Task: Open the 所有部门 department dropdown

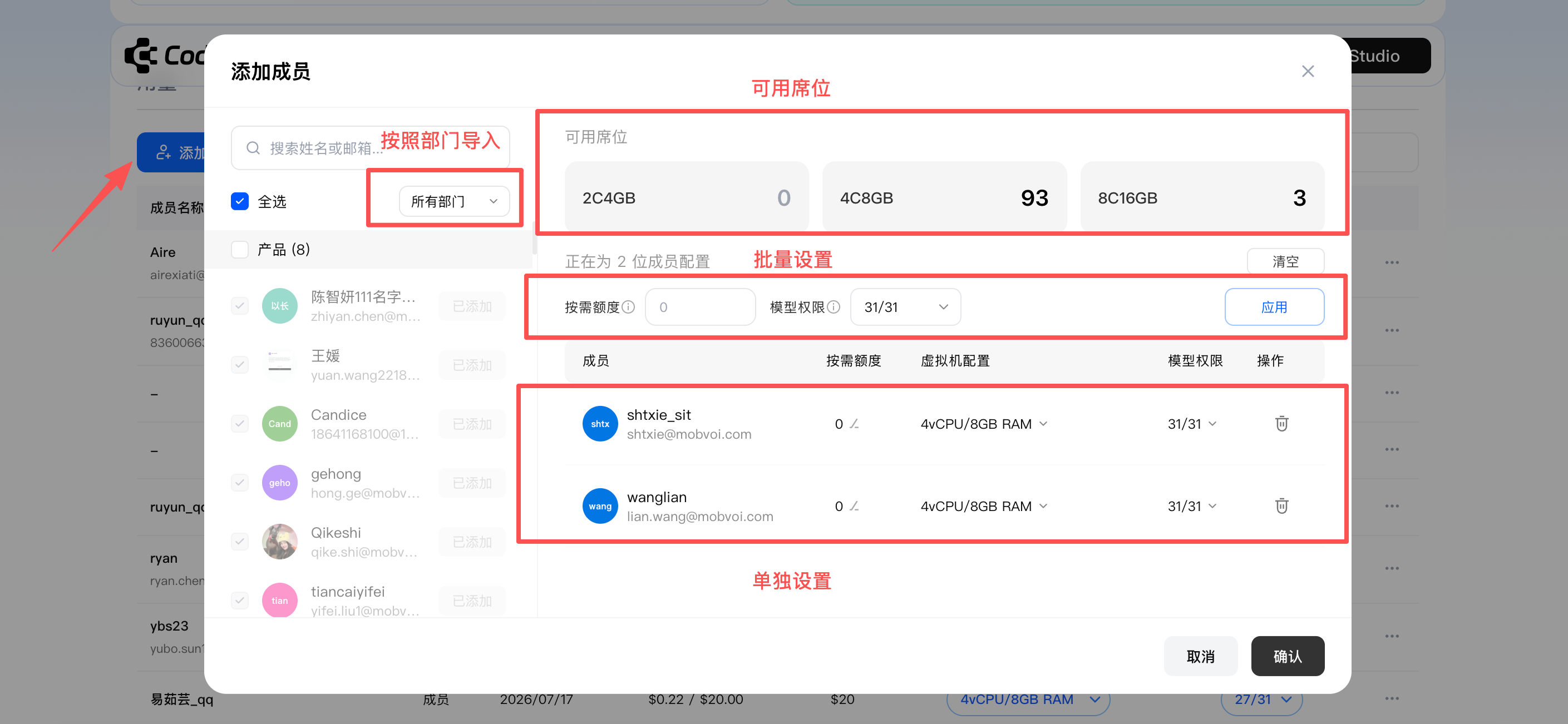Action: coord(454,201)
